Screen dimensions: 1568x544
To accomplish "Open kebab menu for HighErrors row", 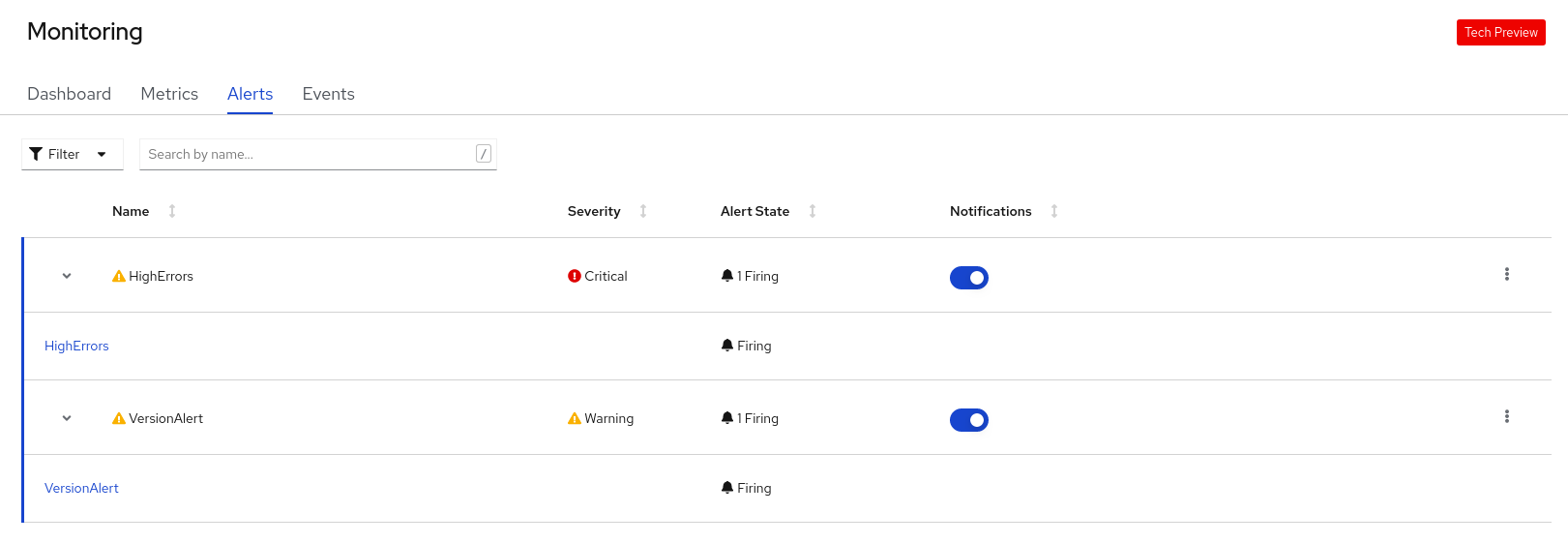I will 1506,275.
